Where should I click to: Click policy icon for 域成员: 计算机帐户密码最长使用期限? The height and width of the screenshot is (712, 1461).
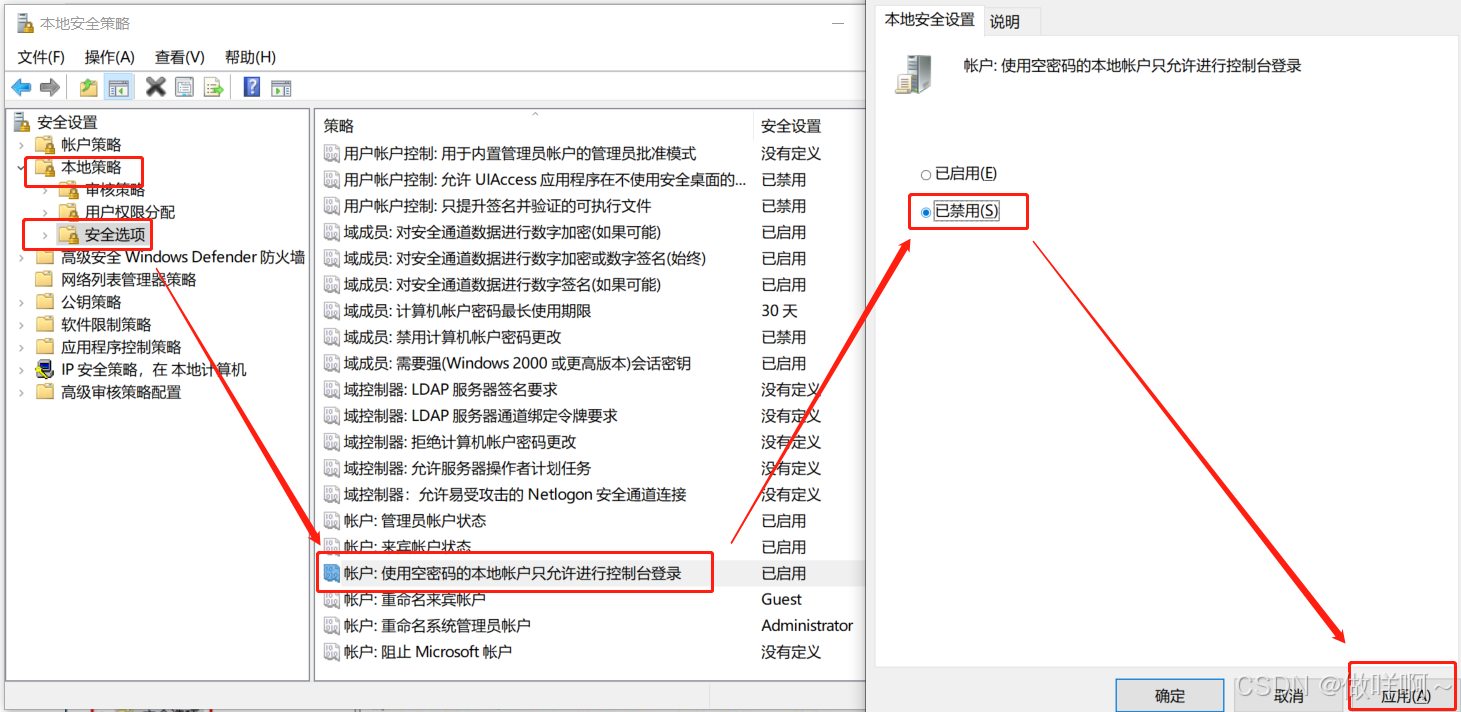tap(332, 311)
